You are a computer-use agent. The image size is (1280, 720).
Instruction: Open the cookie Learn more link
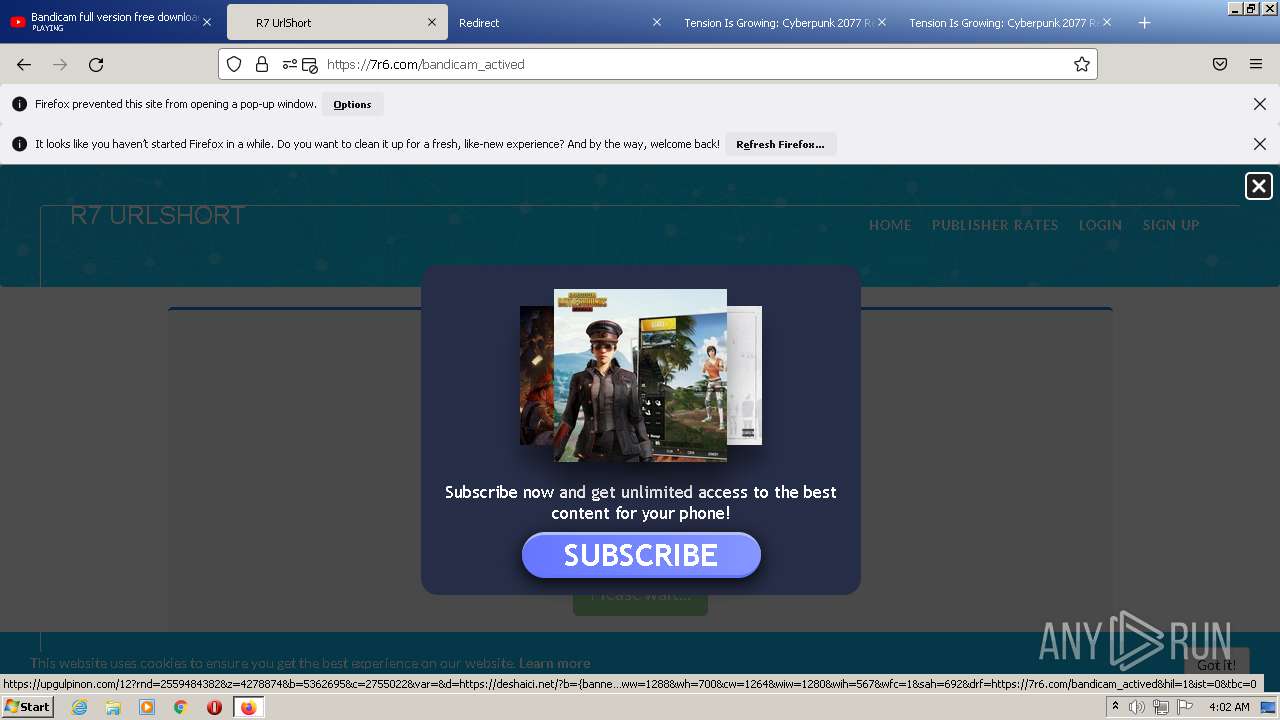point(554,663)
